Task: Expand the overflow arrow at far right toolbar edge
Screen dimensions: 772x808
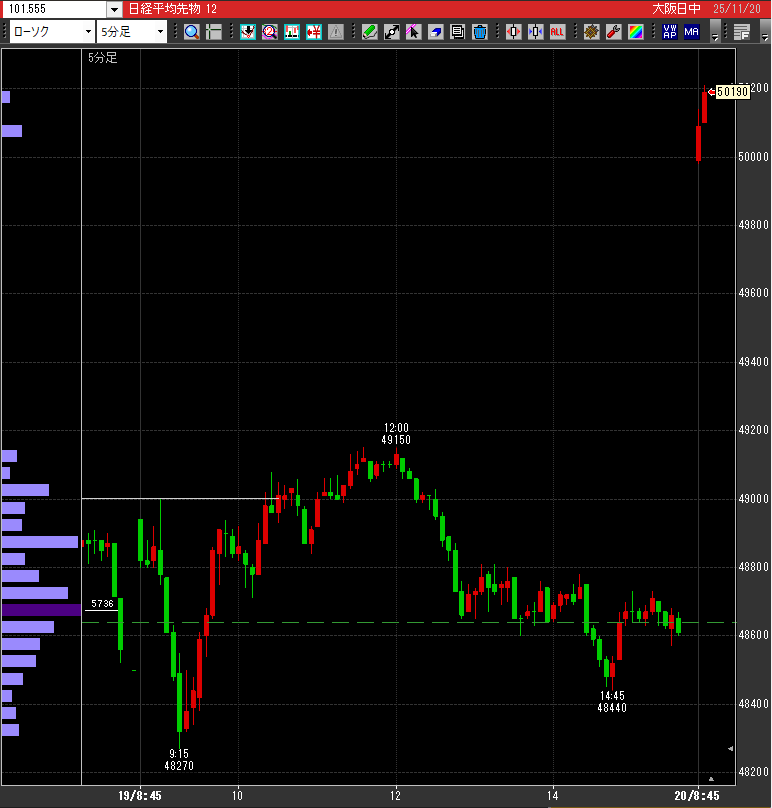Action: (765, 32)
